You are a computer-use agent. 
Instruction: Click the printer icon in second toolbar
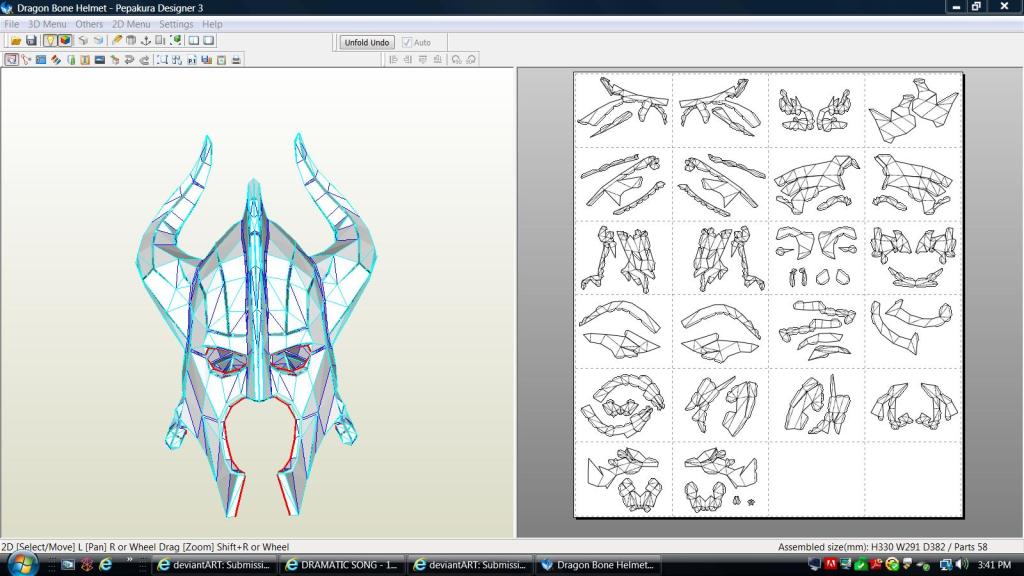pyautogui.click(x=236, y=59)
